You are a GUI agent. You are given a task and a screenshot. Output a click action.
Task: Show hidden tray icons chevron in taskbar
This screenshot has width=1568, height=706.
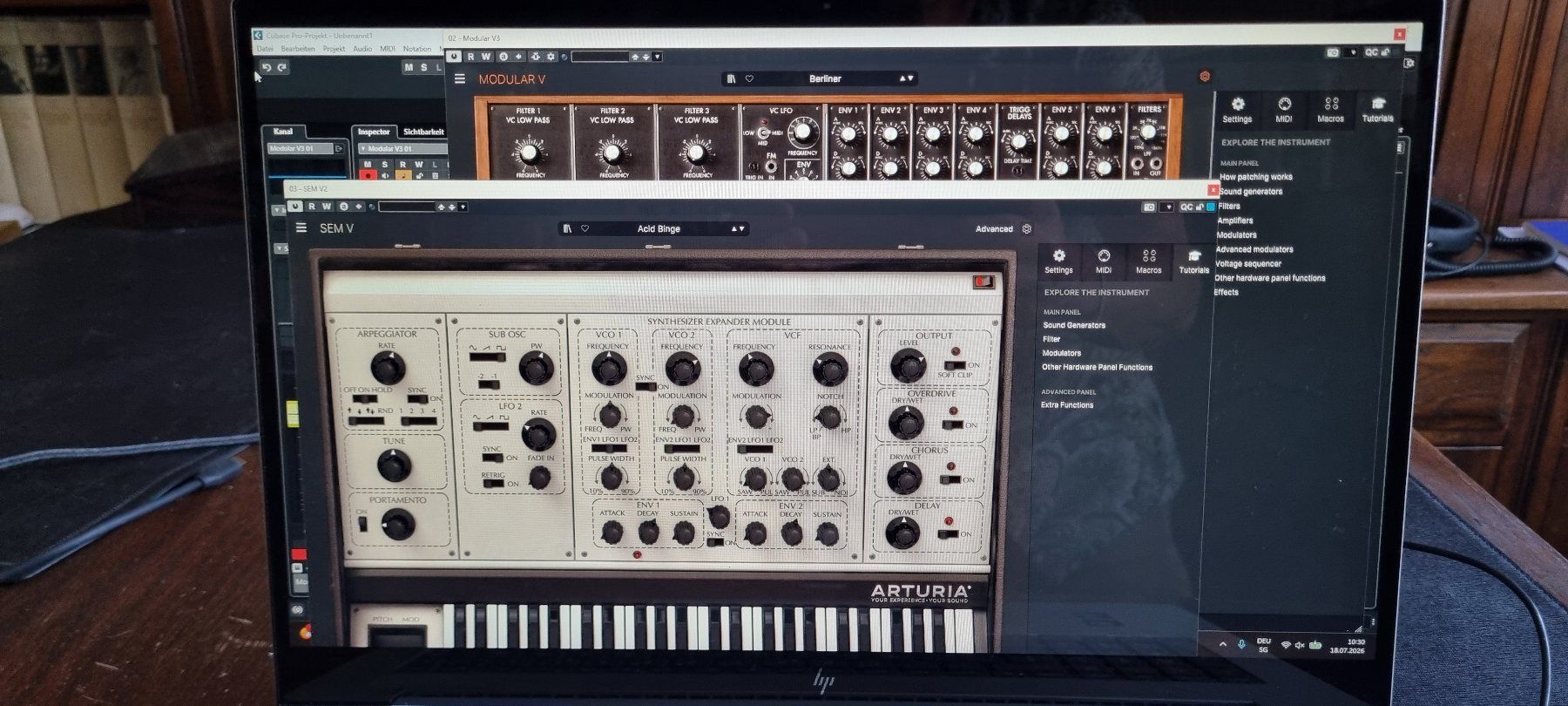[1223, 644]
